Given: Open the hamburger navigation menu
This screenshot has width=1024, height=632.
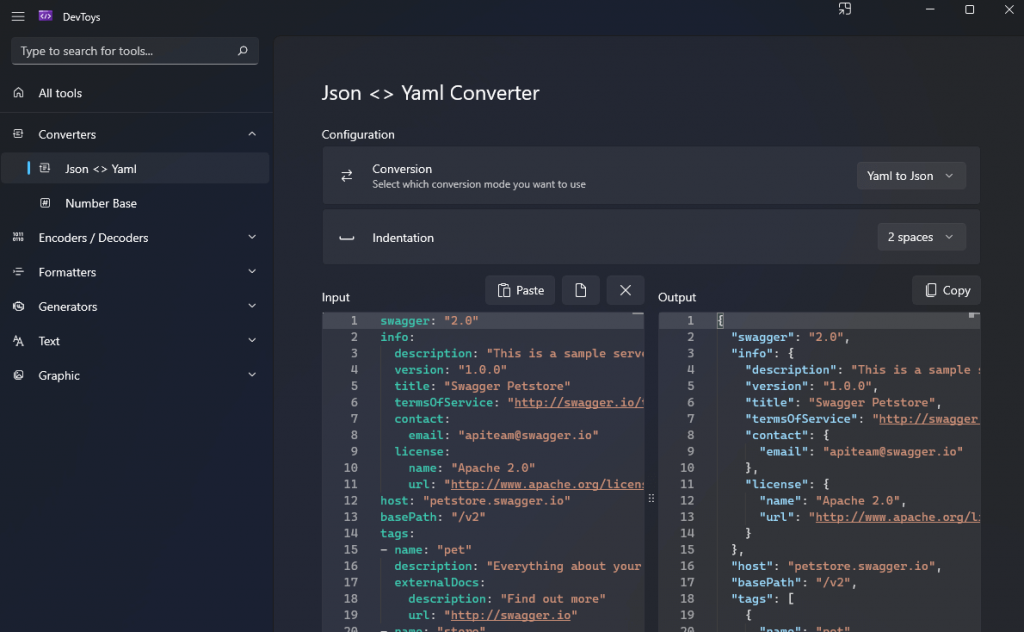Looking at the screenshot, I should click(18, 16).
